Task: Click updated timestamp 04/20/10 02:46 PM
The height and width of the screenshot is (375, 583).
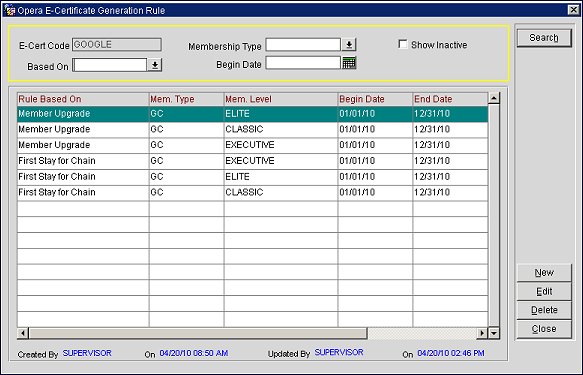Action: [451, 353]
